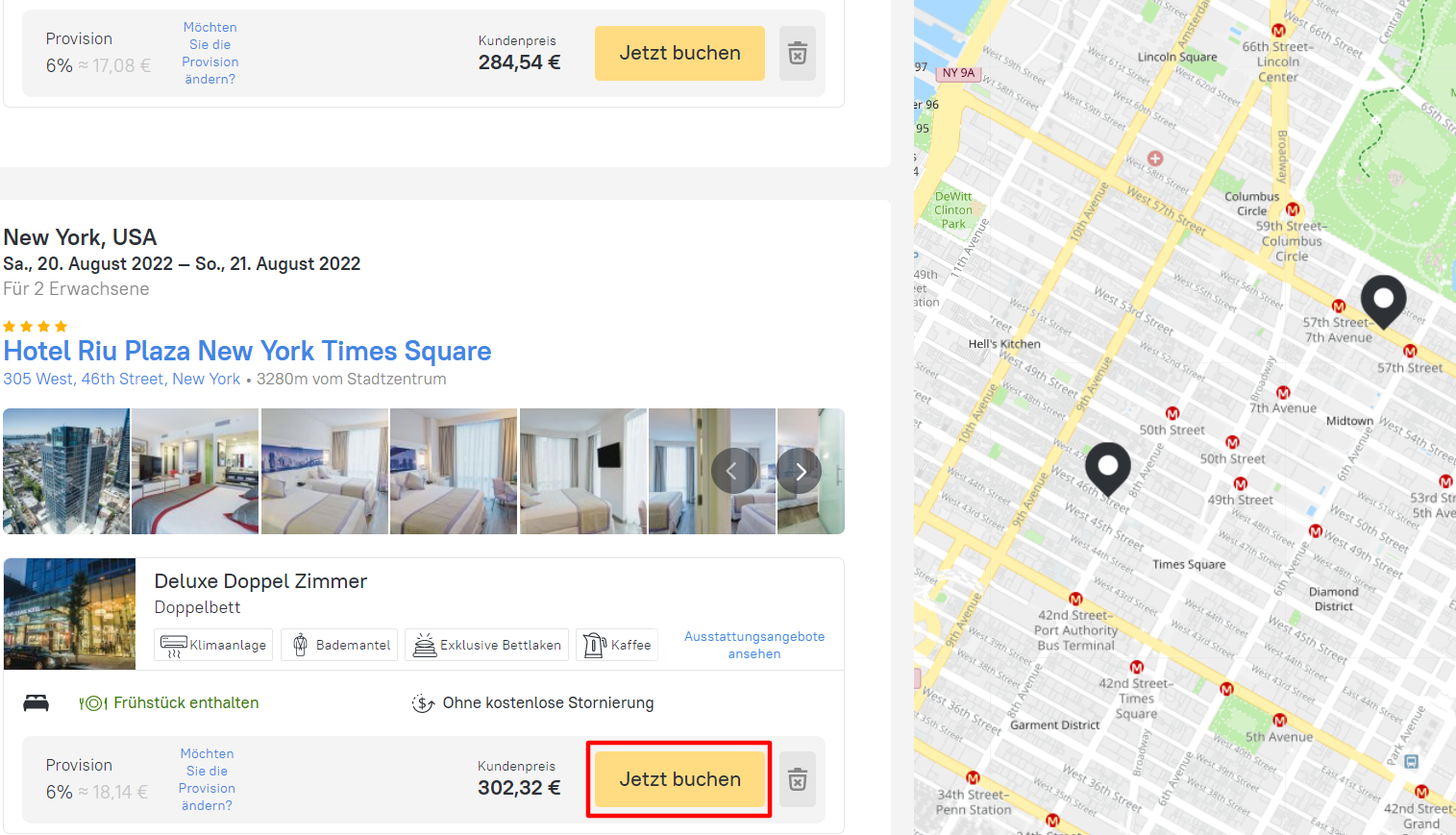Open the room photo with wall-mounted TV
The width and height of the screenshot is (1456, 835).
583,471
